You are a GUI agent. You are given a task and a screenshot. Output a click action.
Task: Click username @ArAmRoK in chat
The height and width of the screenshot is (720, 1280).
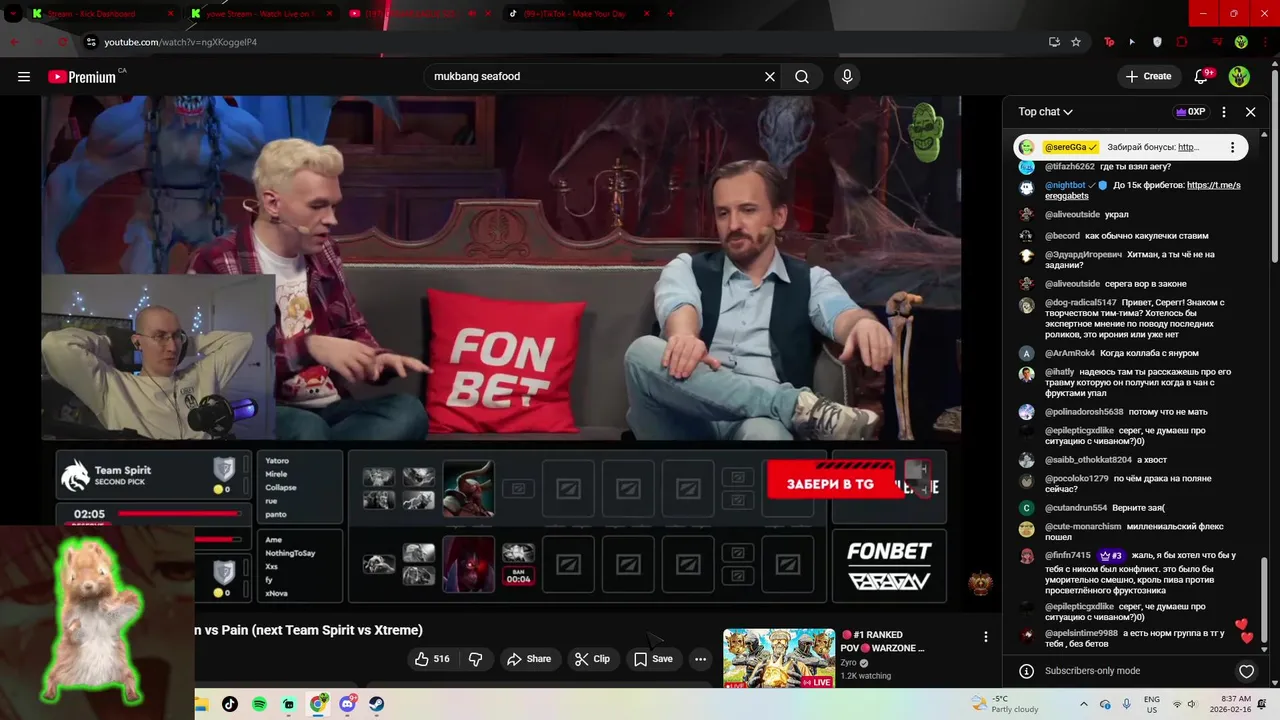(1069, 353)
